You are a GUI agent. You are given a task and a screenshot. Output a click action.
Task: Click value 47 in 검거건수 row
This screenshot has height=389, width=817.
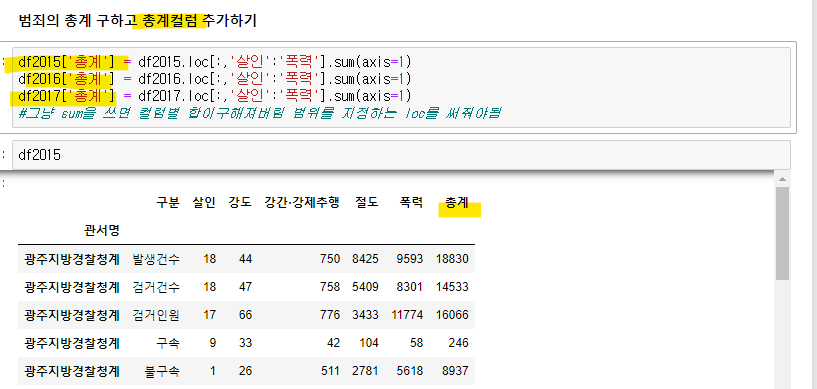245,287
